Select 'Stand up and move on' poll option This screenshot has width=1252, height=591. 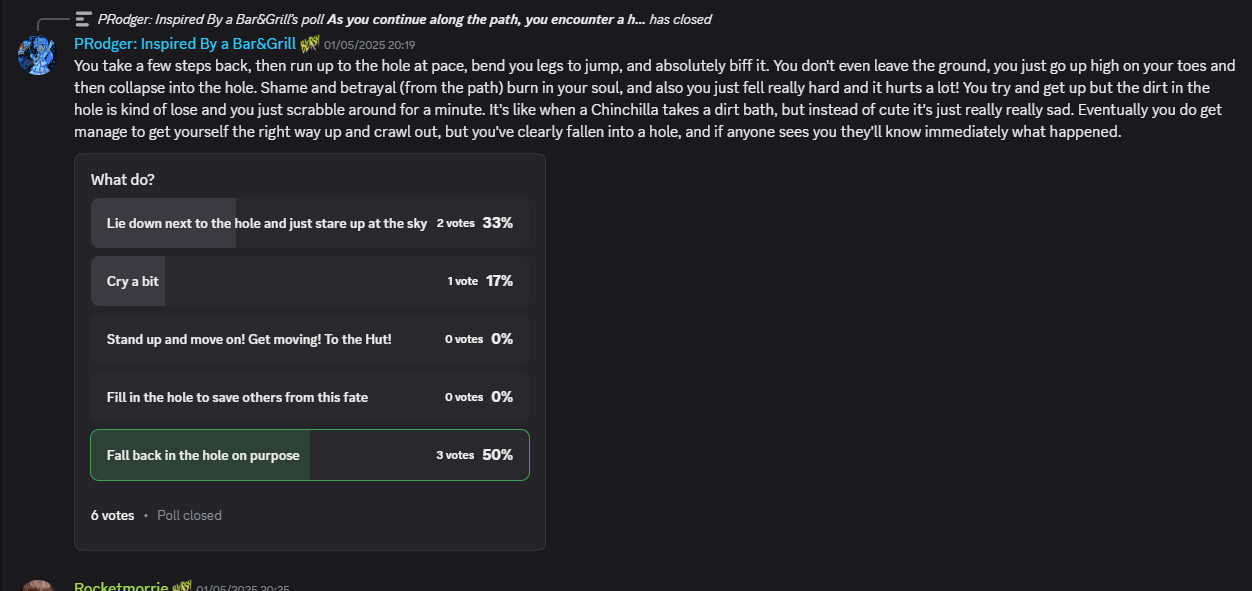pos(310,339)
